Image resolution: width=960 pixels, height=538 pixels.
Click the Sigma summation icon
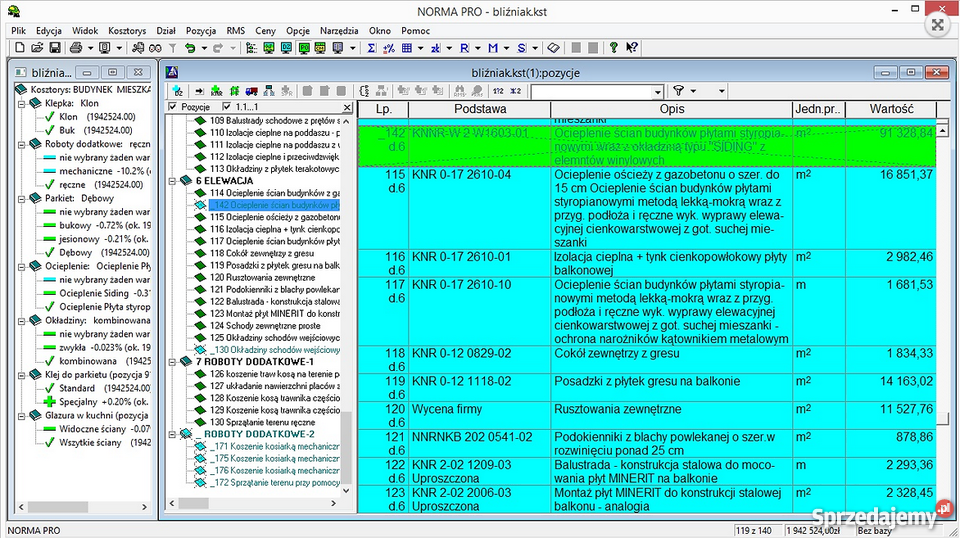[372, 48]
